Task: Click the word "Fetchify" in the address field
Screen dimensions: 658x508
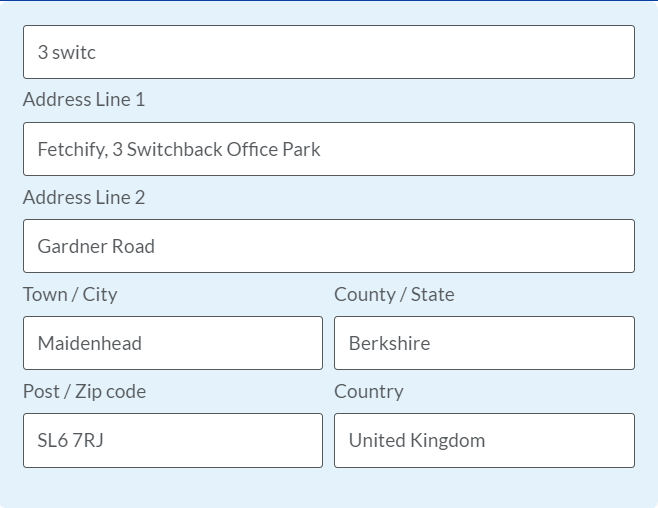Action: 72,150
